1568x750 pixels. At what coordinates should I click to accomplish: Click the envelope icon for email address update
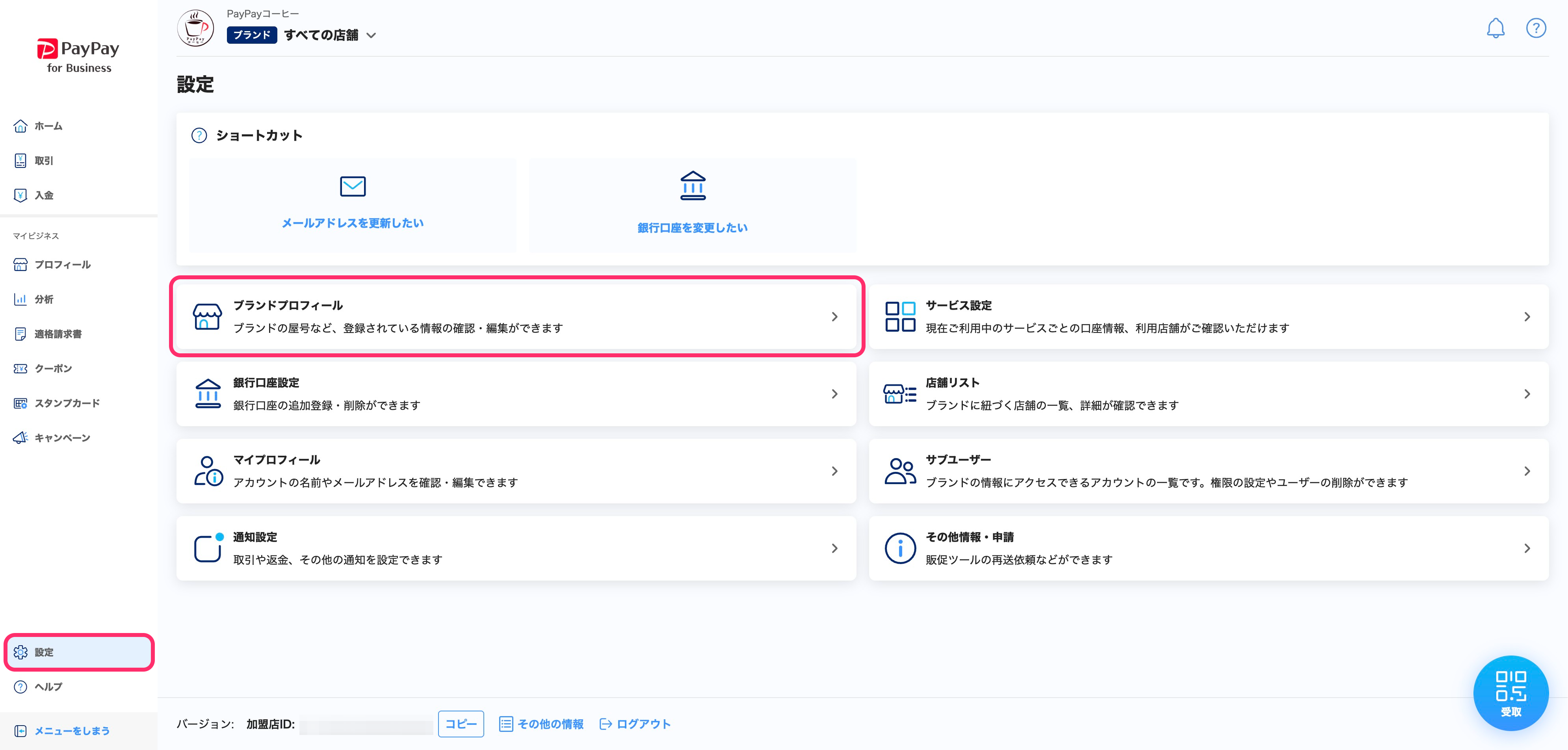pos(353,186)
